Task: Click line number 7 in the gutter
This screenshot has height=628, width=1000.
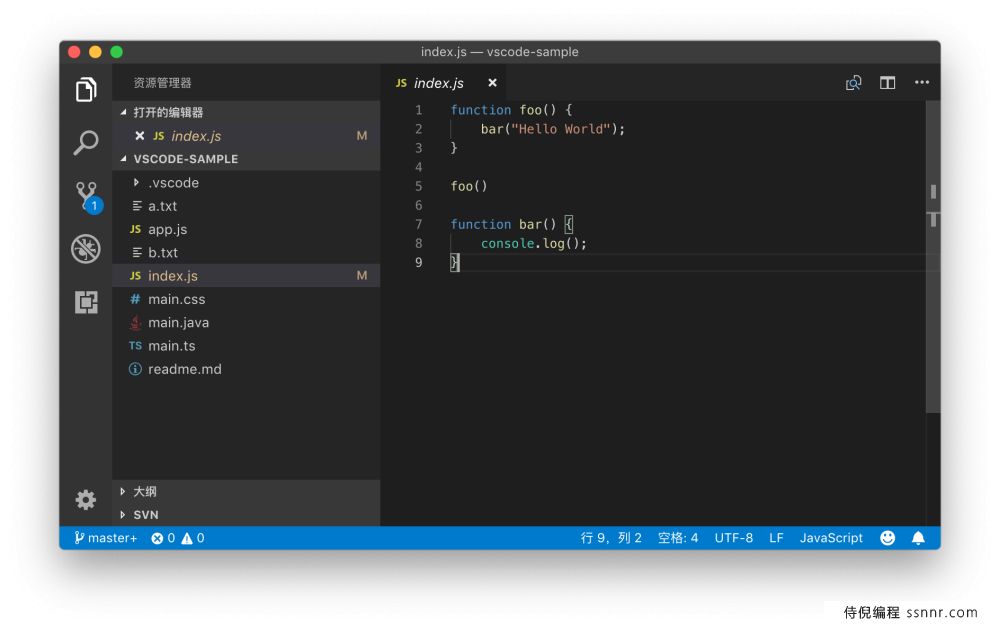Action: pyautogui.click(x=419, y=224)
